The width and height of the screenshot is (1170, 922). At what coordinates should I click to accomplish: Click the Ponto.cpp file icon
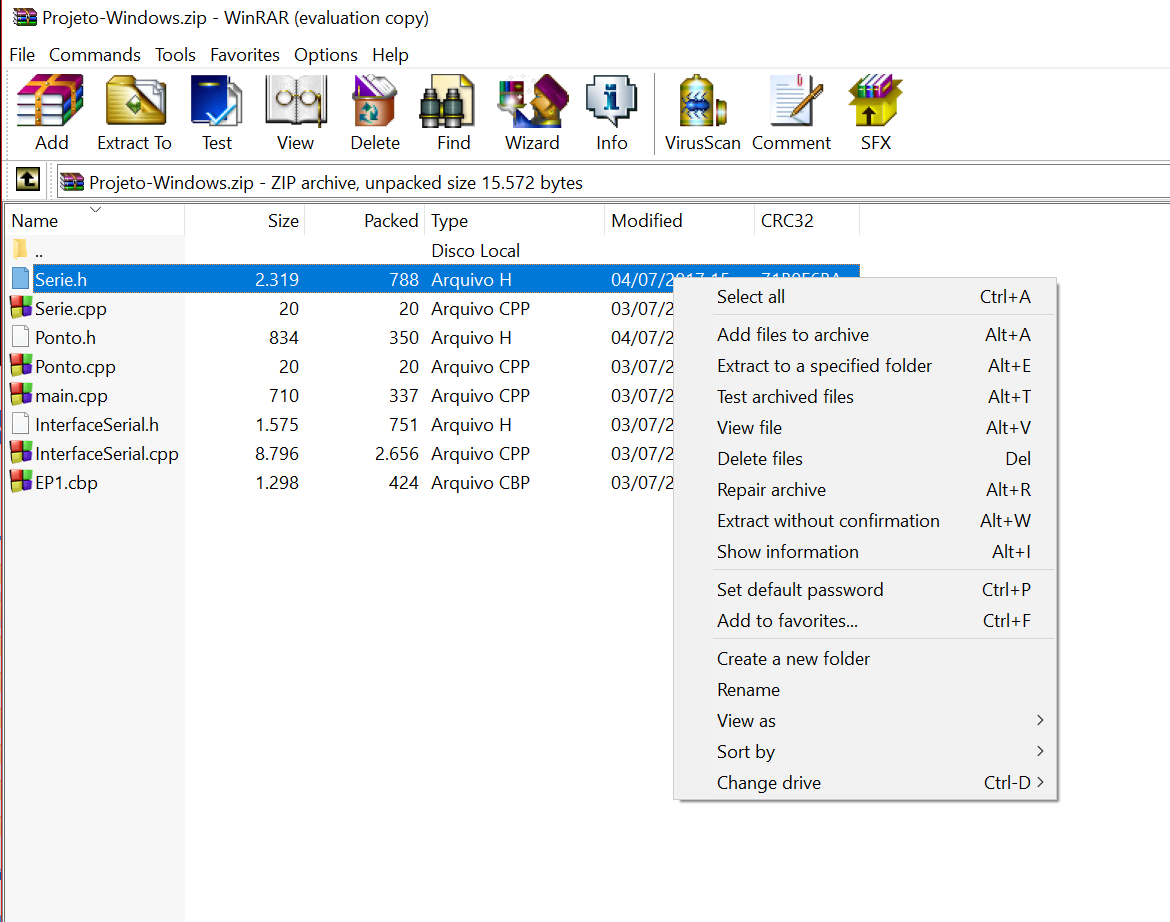point(21,366)
